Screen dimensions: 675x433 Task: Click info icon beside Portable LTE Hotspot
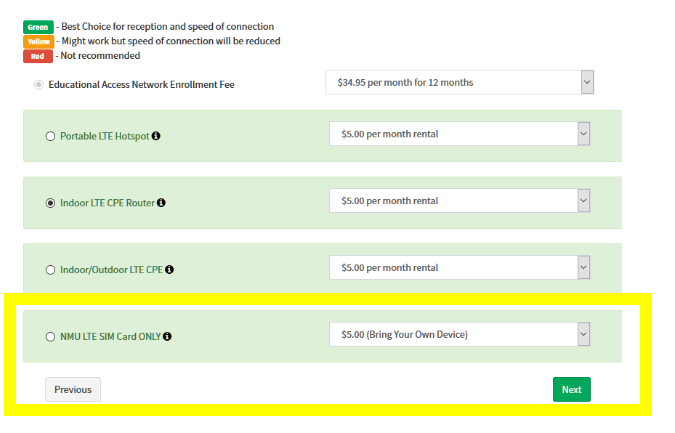pos(157,136)
